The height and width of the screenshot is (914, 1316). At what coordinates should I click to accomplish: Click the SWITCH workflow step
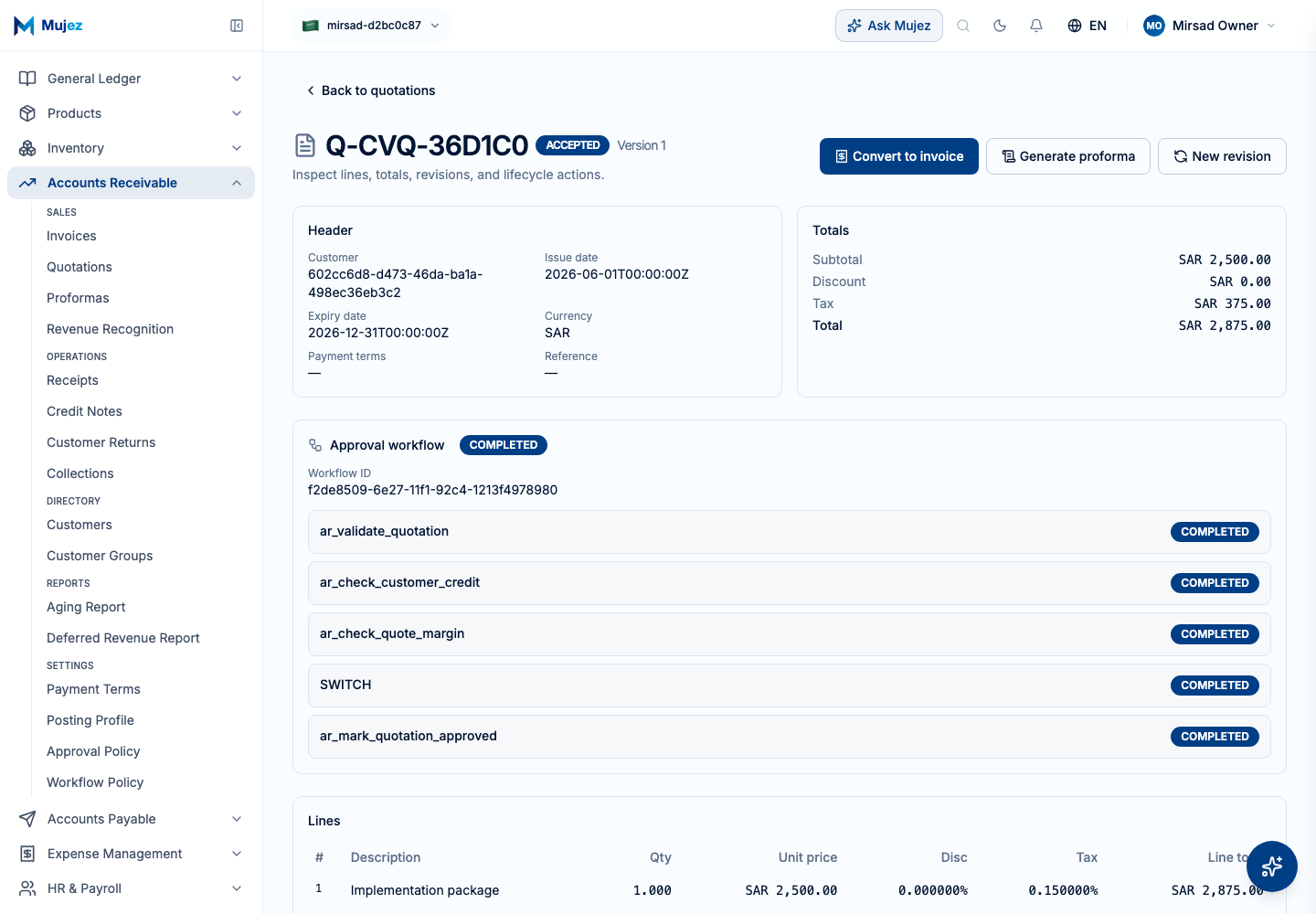pyautogui.click(x=790, y=685)
